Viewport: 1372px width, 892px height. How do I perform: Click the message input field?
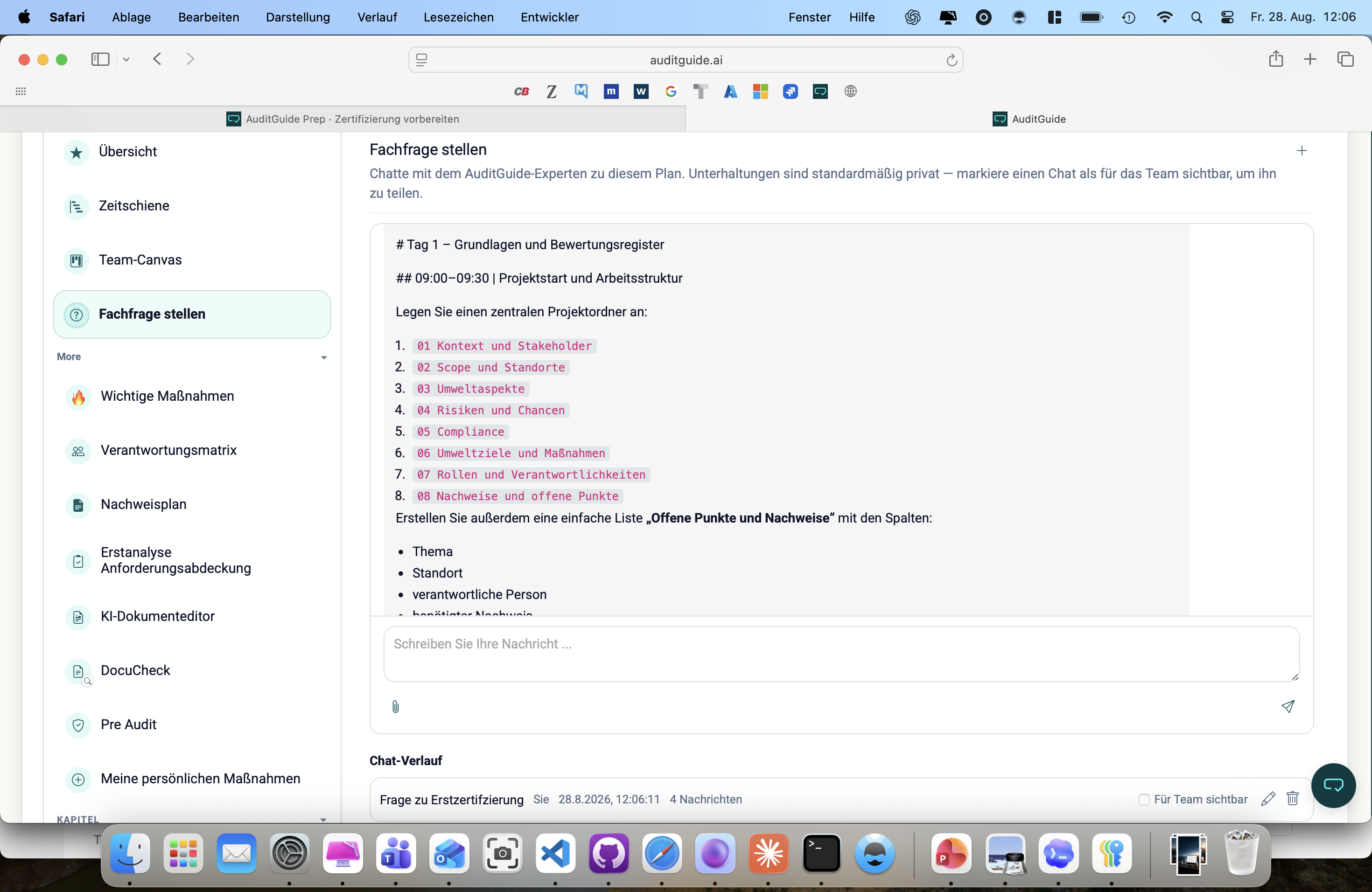pos(841,654)
